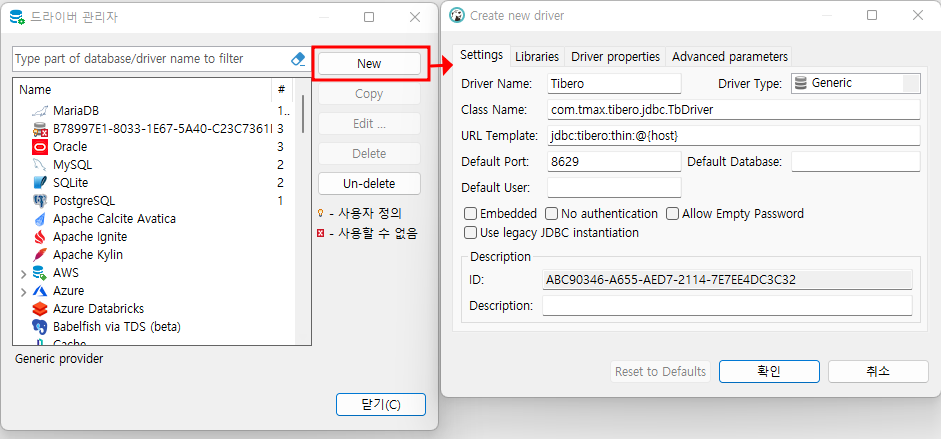This screenshot has height=439, width=941.
Task: Check the No authentication option
Action: click(x=551, y=214)
